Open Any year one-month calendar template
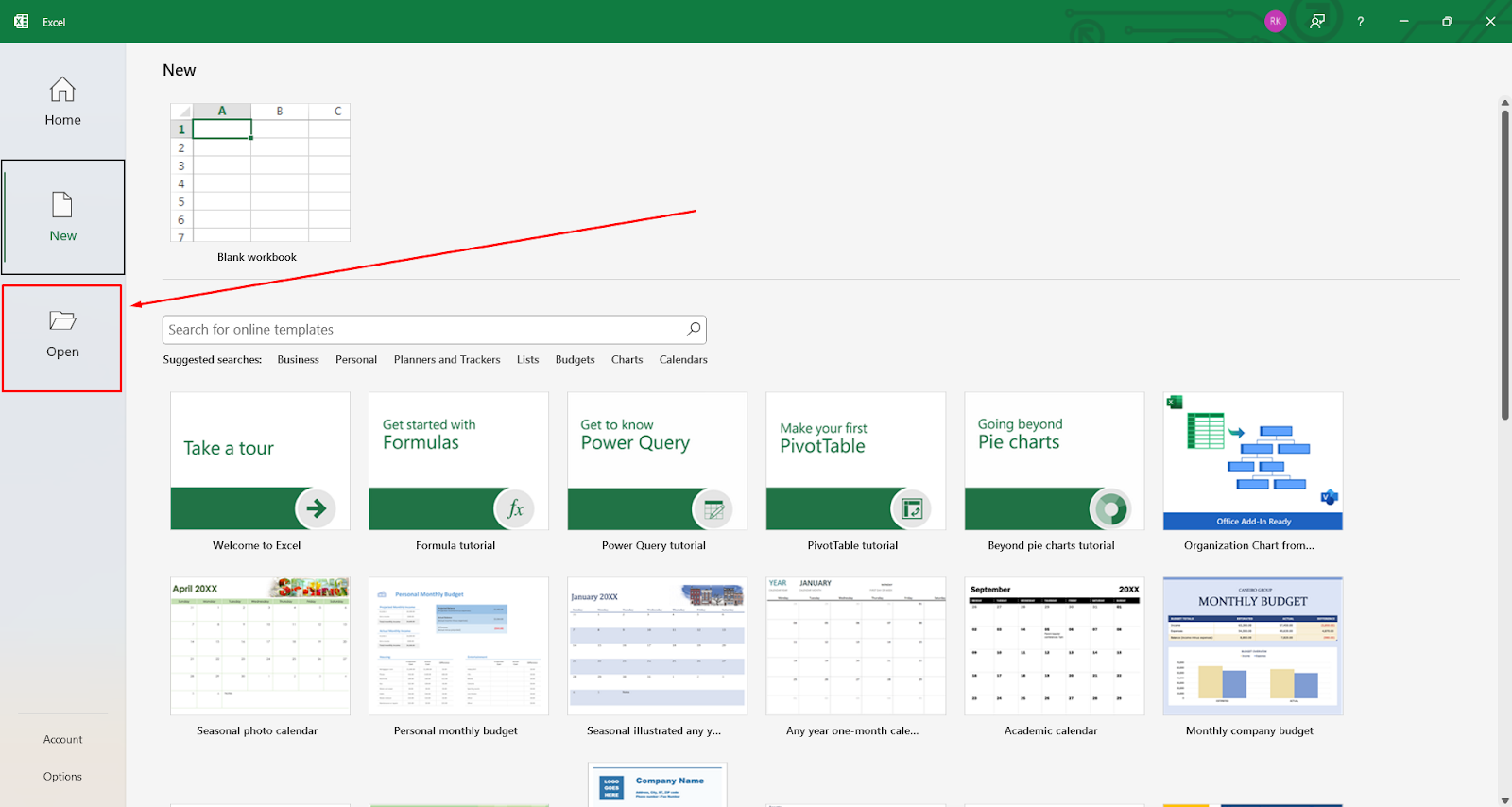 (855, 646)
